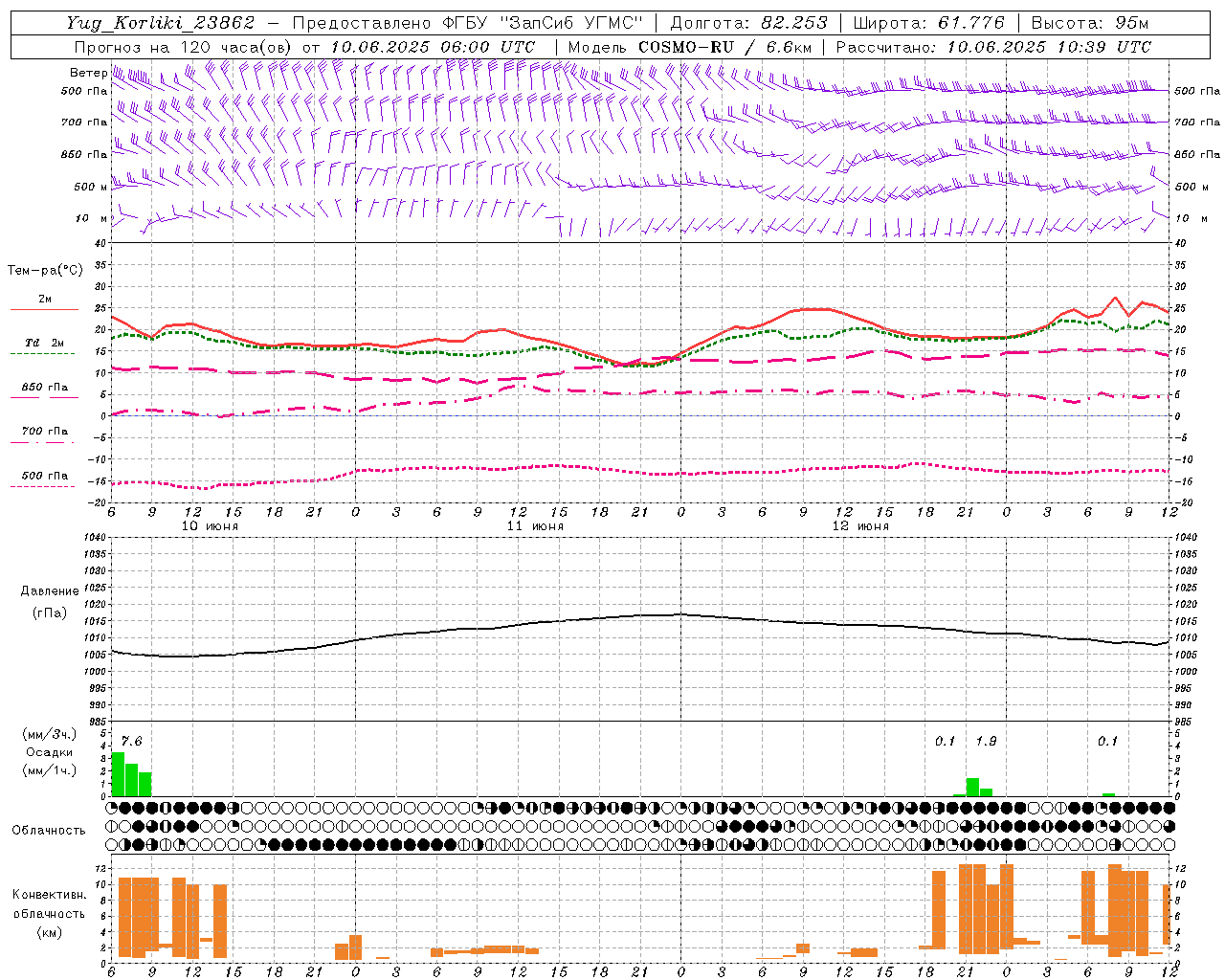Image resolution: width=1225 pixels, height=980 pixels.
Task: Click the 7.6 precipitation total value
Action: (x=131, y=742)
